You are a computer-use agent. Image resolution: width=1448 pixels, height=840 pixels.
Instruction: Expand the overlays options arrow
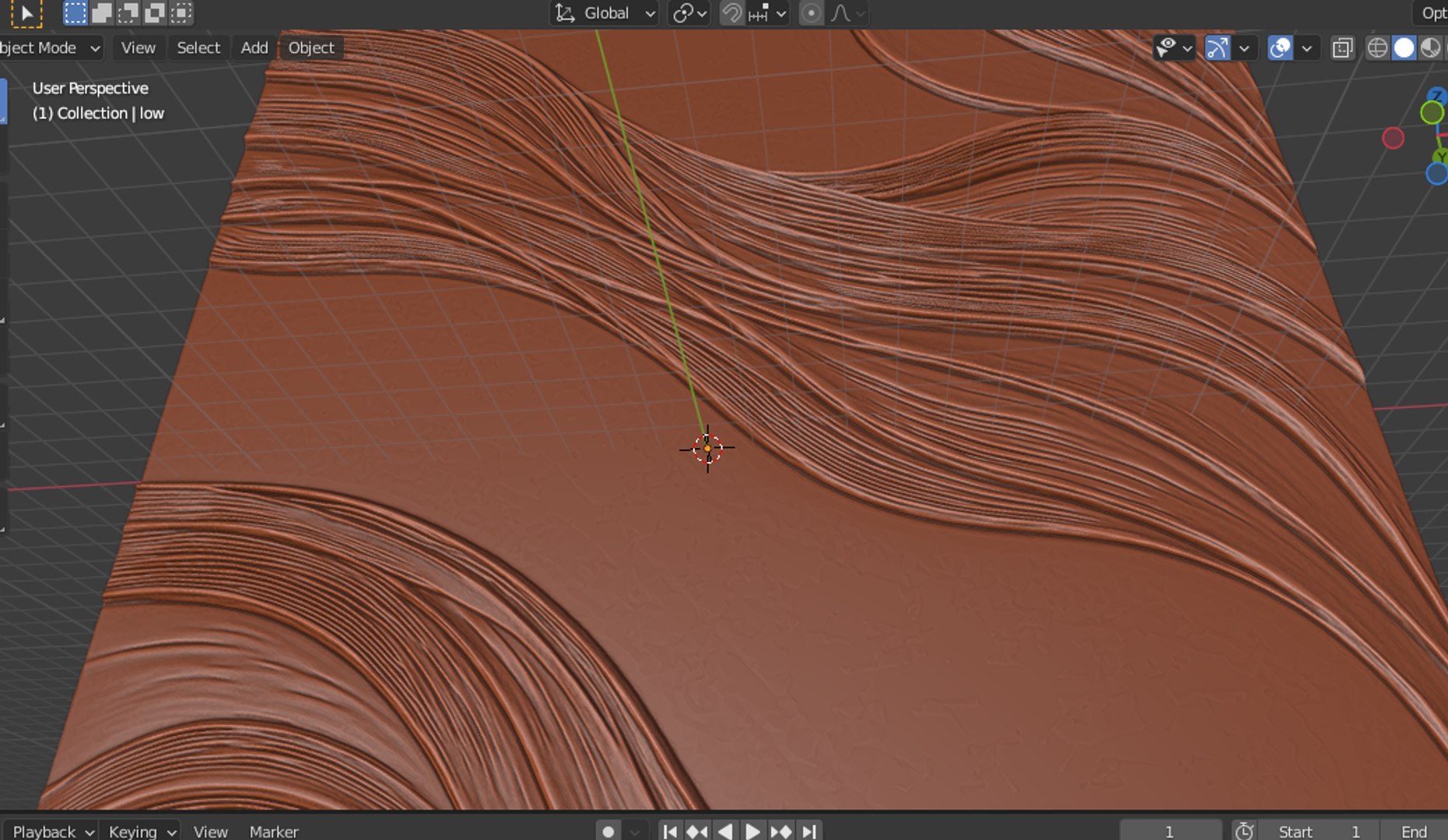tap(1306, 48)
